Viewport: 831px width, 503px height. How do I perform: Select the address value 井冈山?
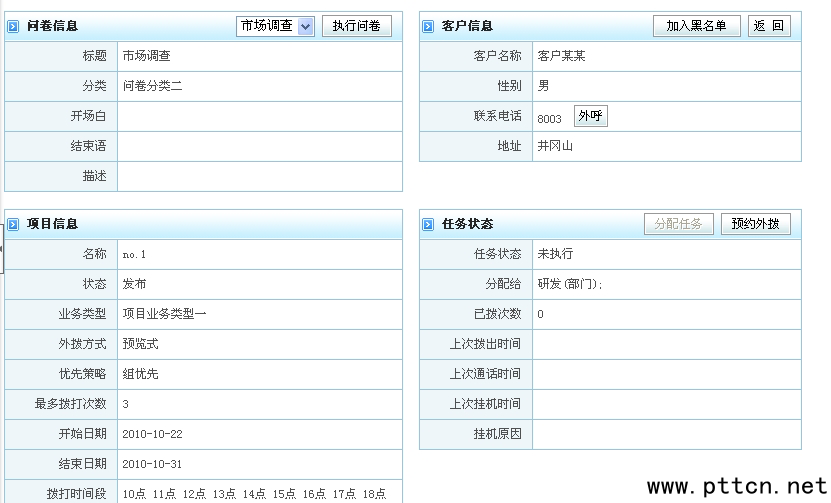click(x=555, y=146)
